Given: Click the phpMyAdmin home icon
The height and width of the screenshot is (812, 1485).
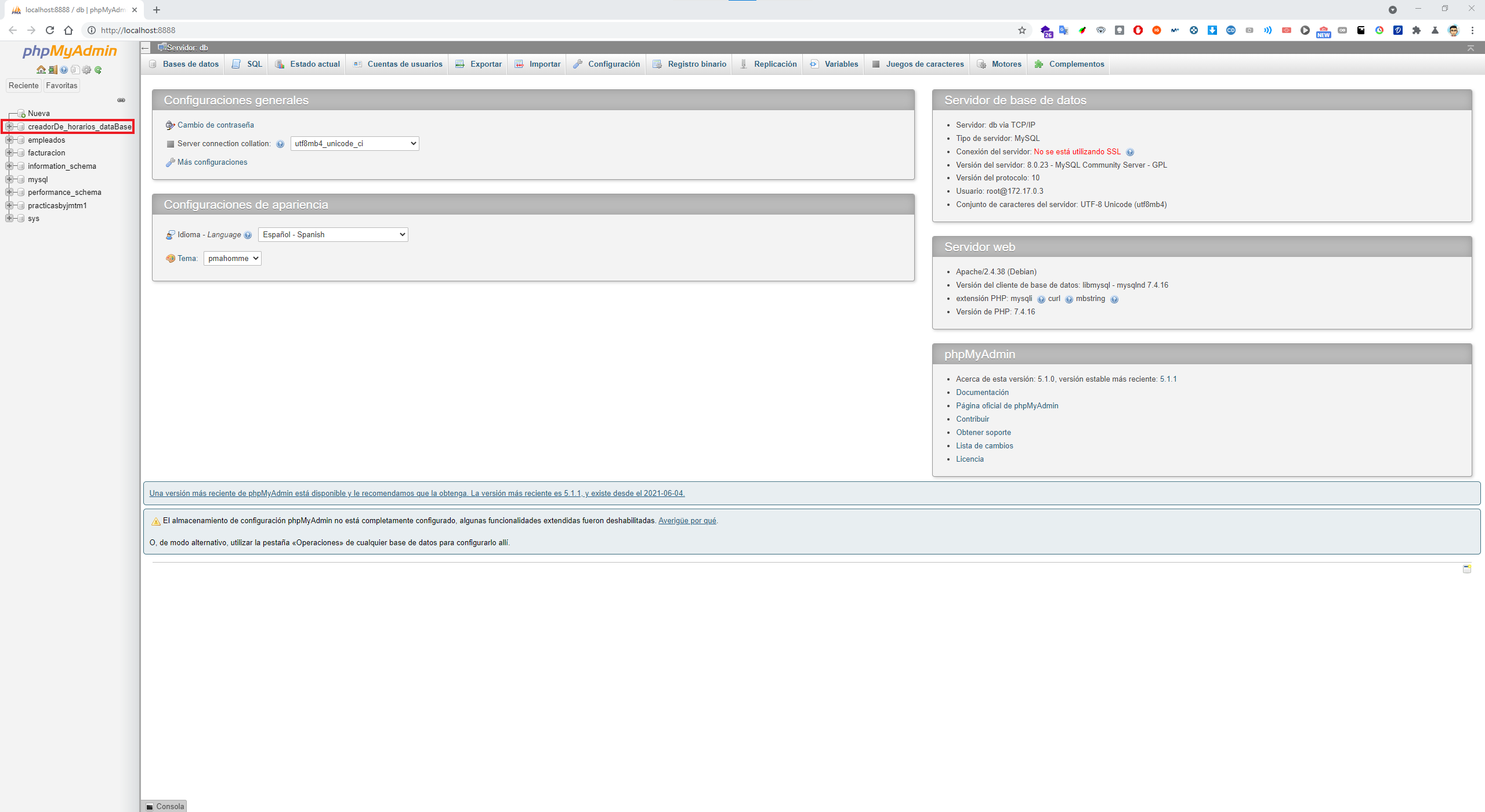Looking at the screenshot, I should pos(41,70).
